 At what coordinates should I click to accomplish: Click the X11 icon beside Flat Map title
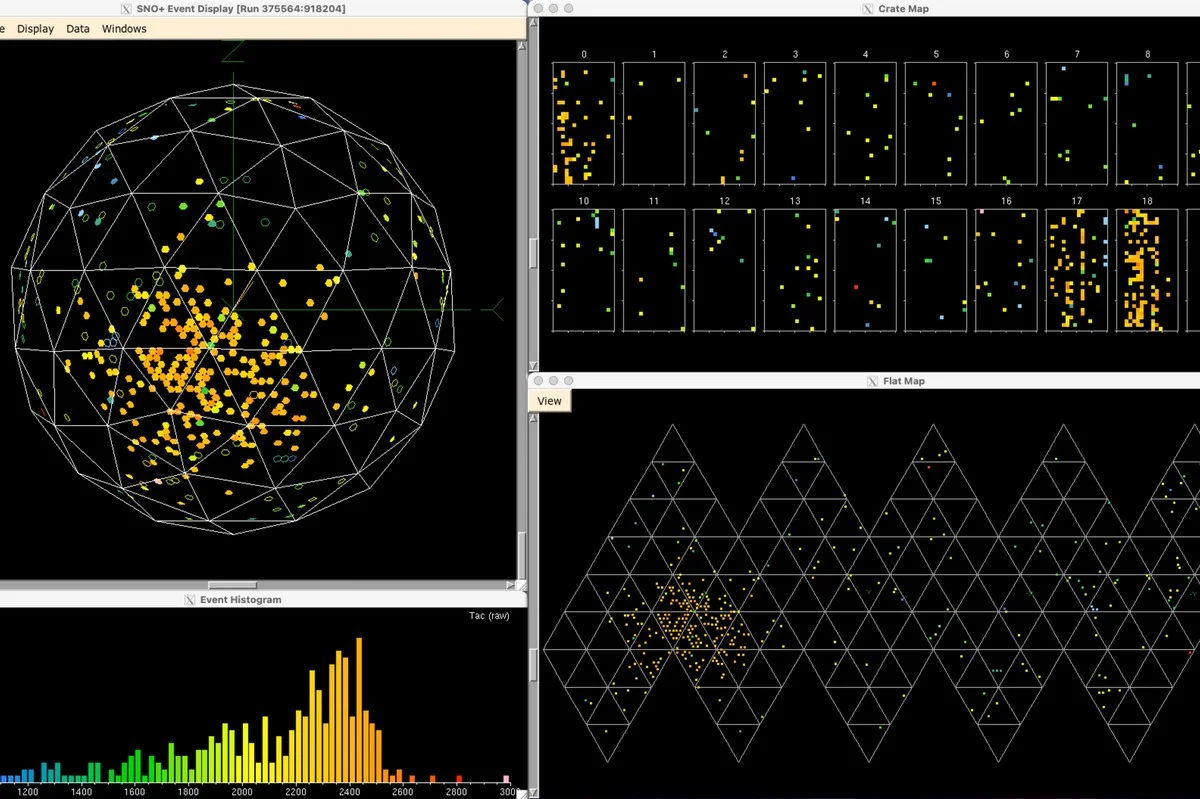pyautogui.click(x=874, y=381)
